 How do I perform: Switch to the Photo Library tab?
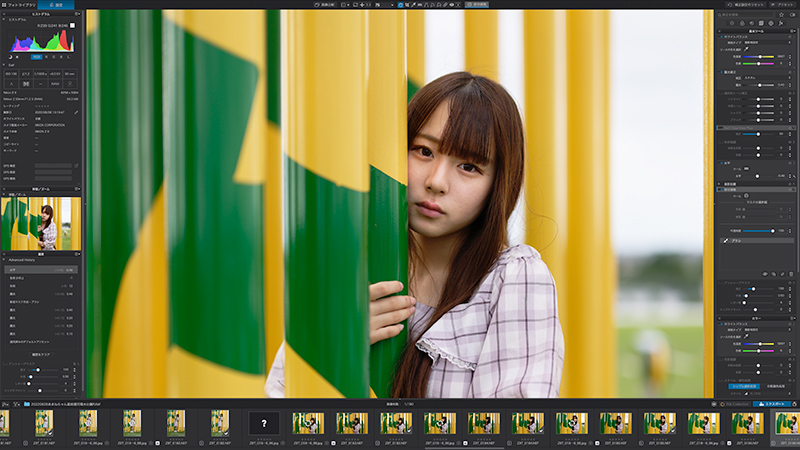click(x=18, y=5)
